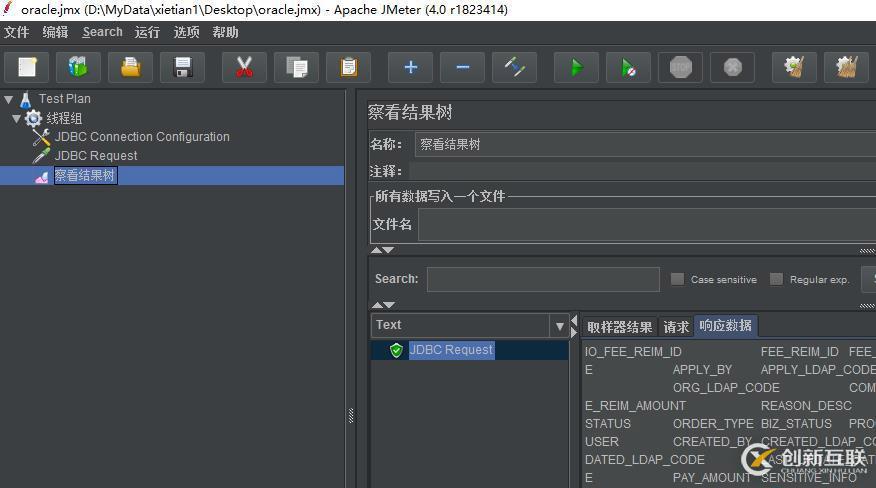Viewport: 876px width, 488px height.
Task: Click the Shutdown test icon
Action: [732, 68]
